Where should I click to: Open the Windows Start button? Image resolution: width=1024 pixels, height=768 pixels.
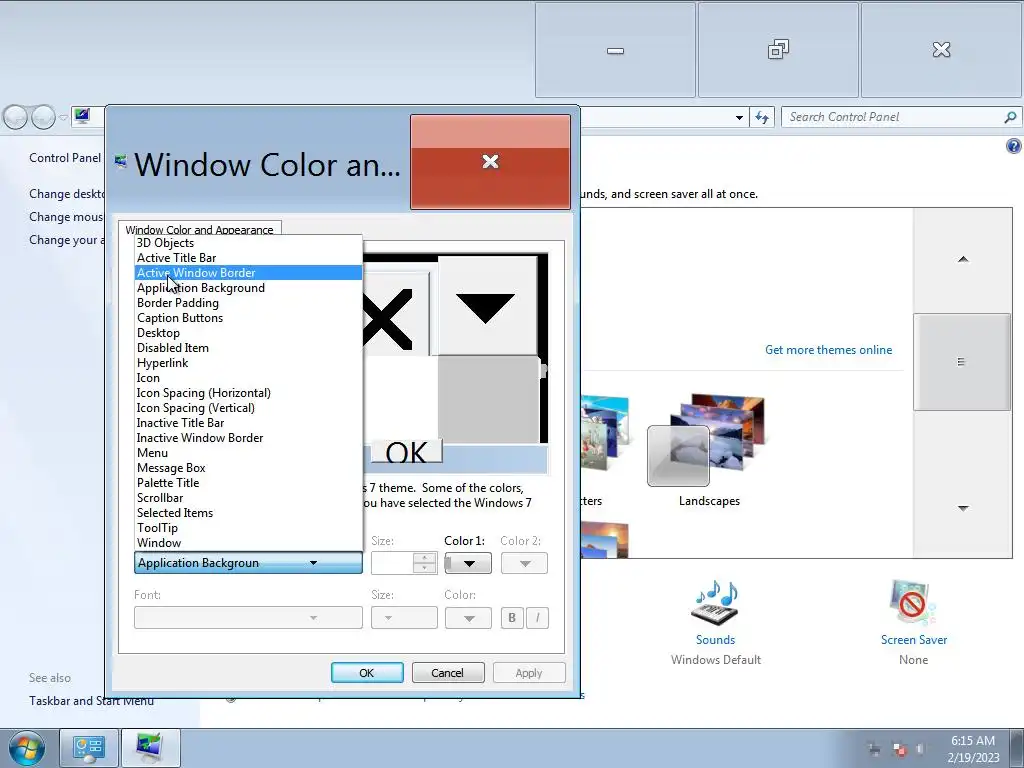pyautogui.click(x=27, y=748)
